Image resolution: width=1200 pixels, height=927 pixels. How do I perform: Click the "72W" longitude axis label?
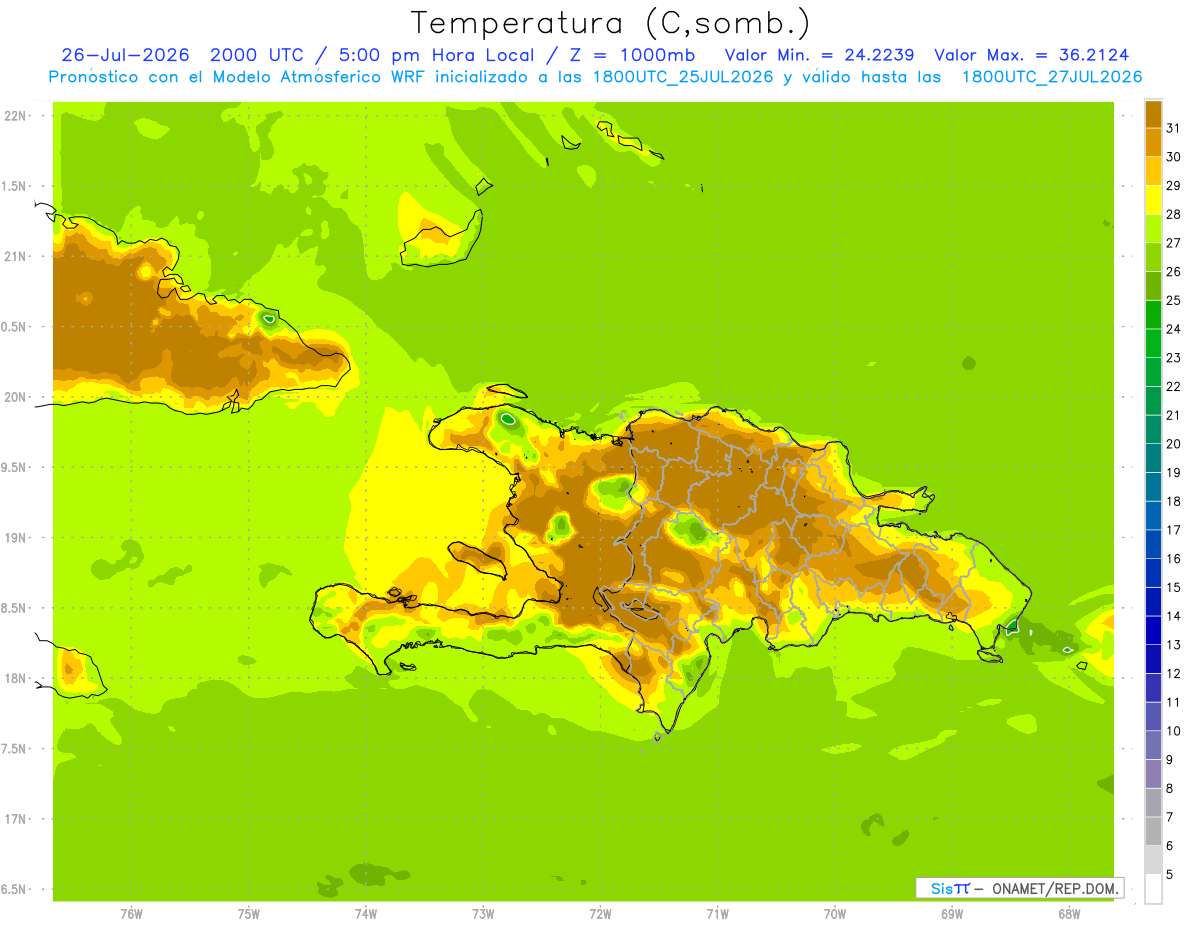point(600,914)
